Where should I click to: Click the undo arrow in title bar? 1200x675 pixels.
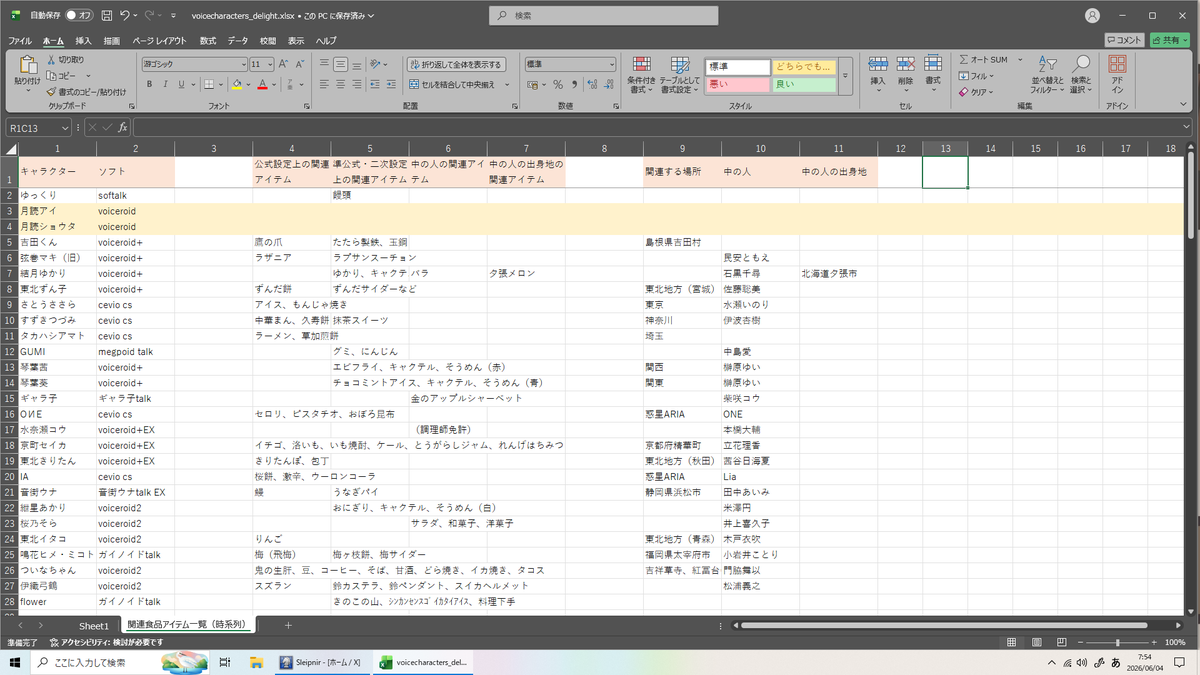click(125, 16)
